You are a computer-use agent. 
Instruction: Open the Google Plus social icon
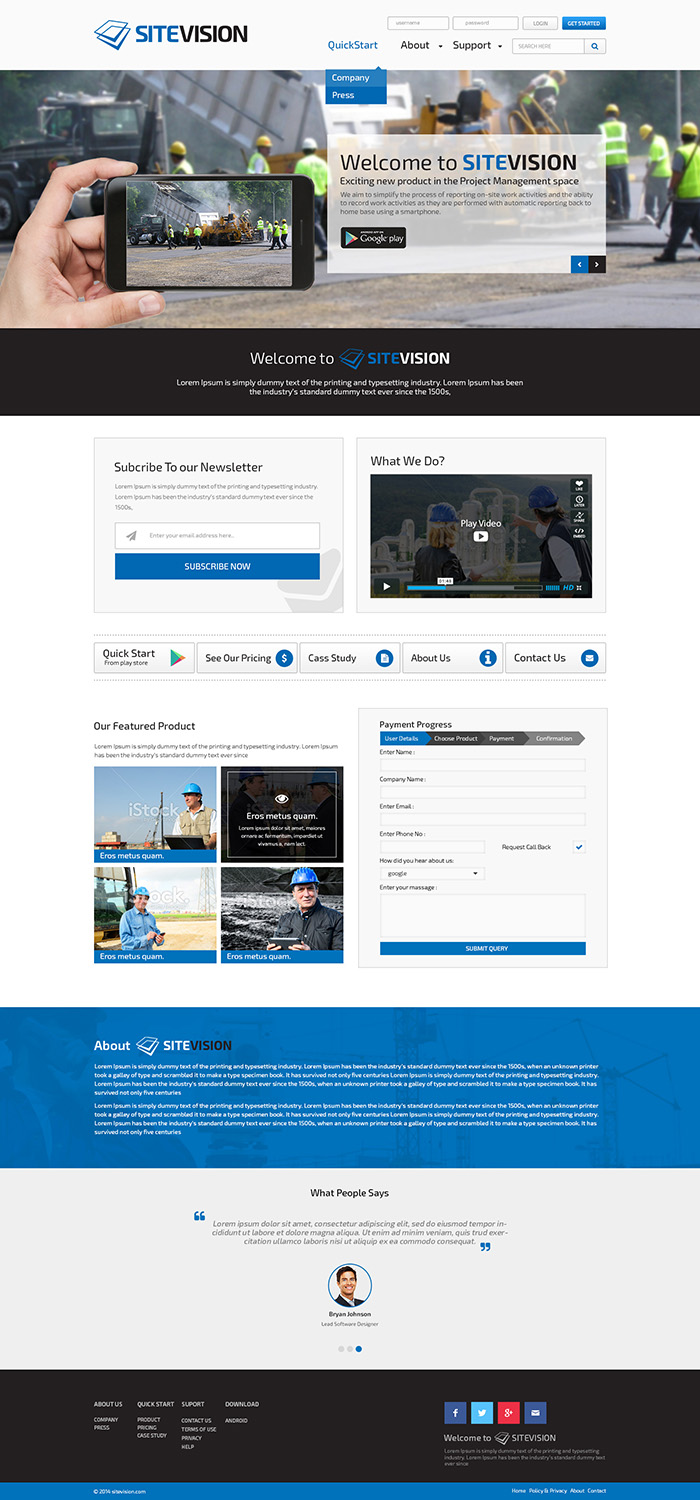tap(509, 1412)
